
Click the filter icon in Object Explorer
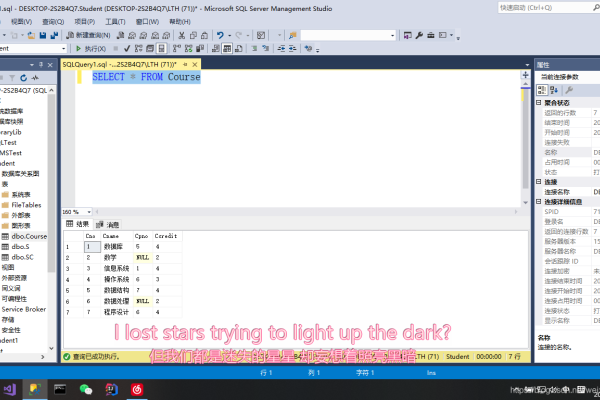pyautogui.click(x=13, y=76)
